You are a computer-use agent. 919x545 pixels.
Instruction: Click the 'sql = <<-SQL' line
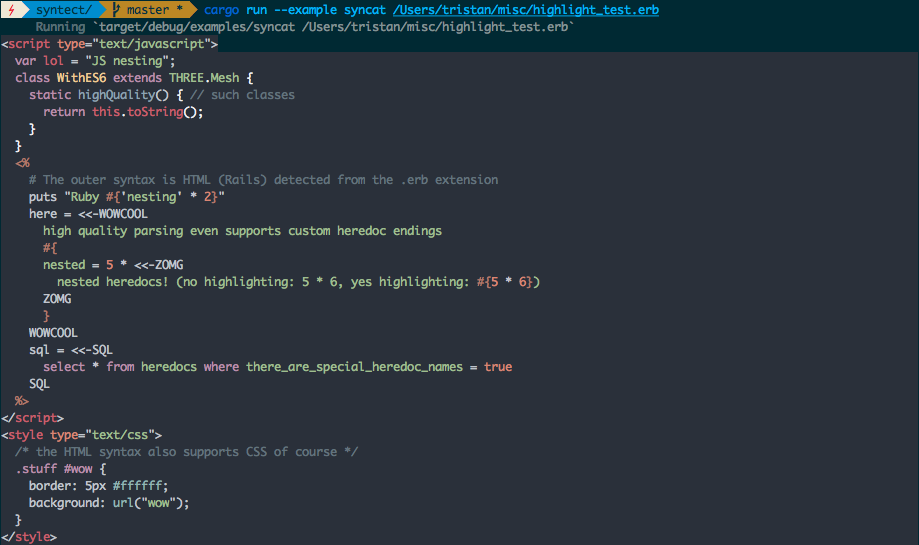[71, 350]
